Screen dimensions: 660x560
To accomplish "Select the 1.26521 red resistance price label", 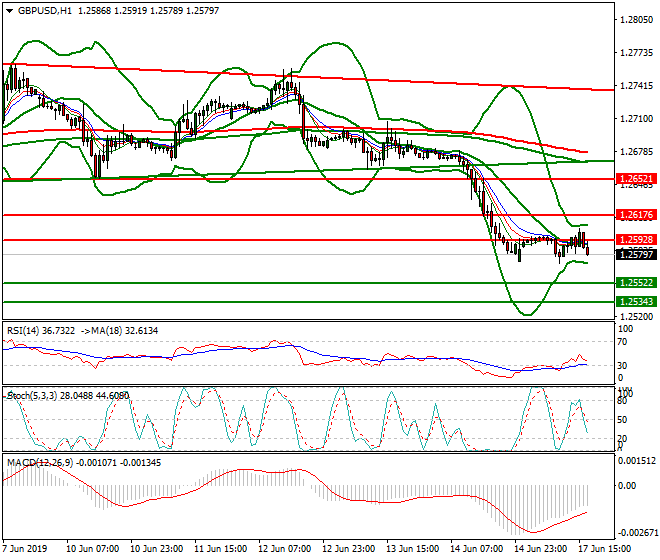I will pos(636,180).
